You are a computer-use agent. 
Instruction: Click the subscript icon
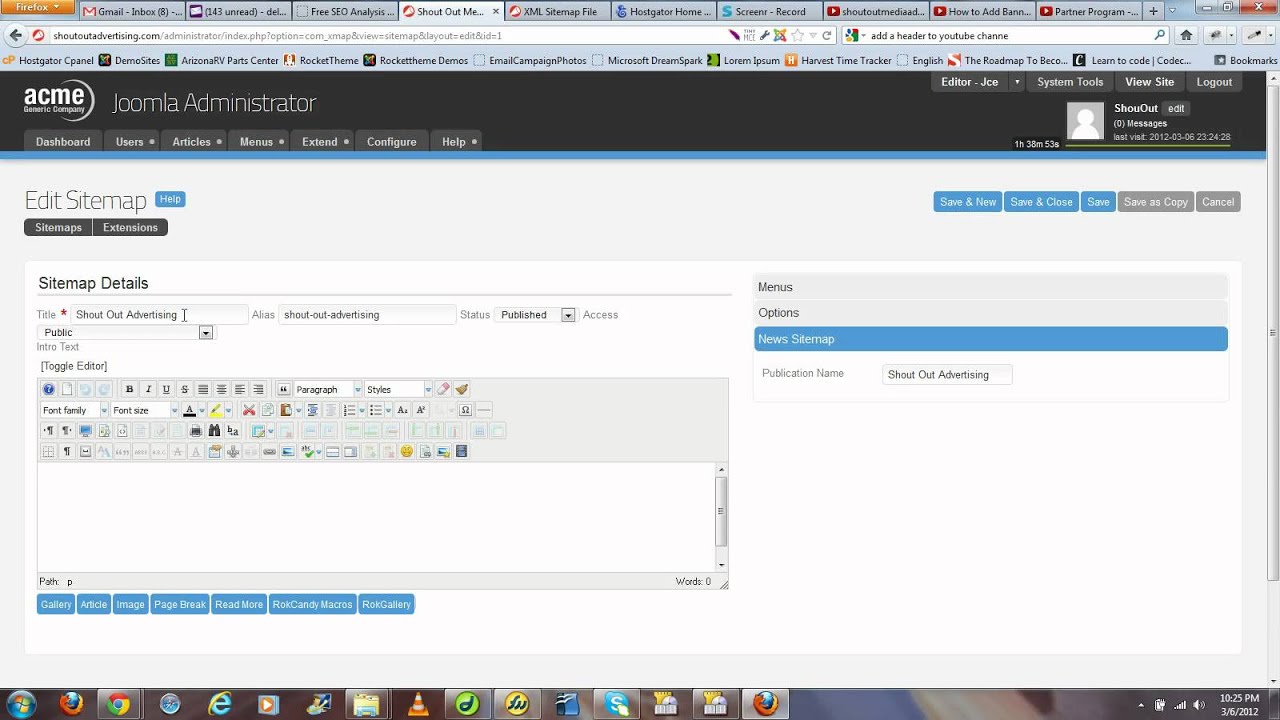click(402, 410)
